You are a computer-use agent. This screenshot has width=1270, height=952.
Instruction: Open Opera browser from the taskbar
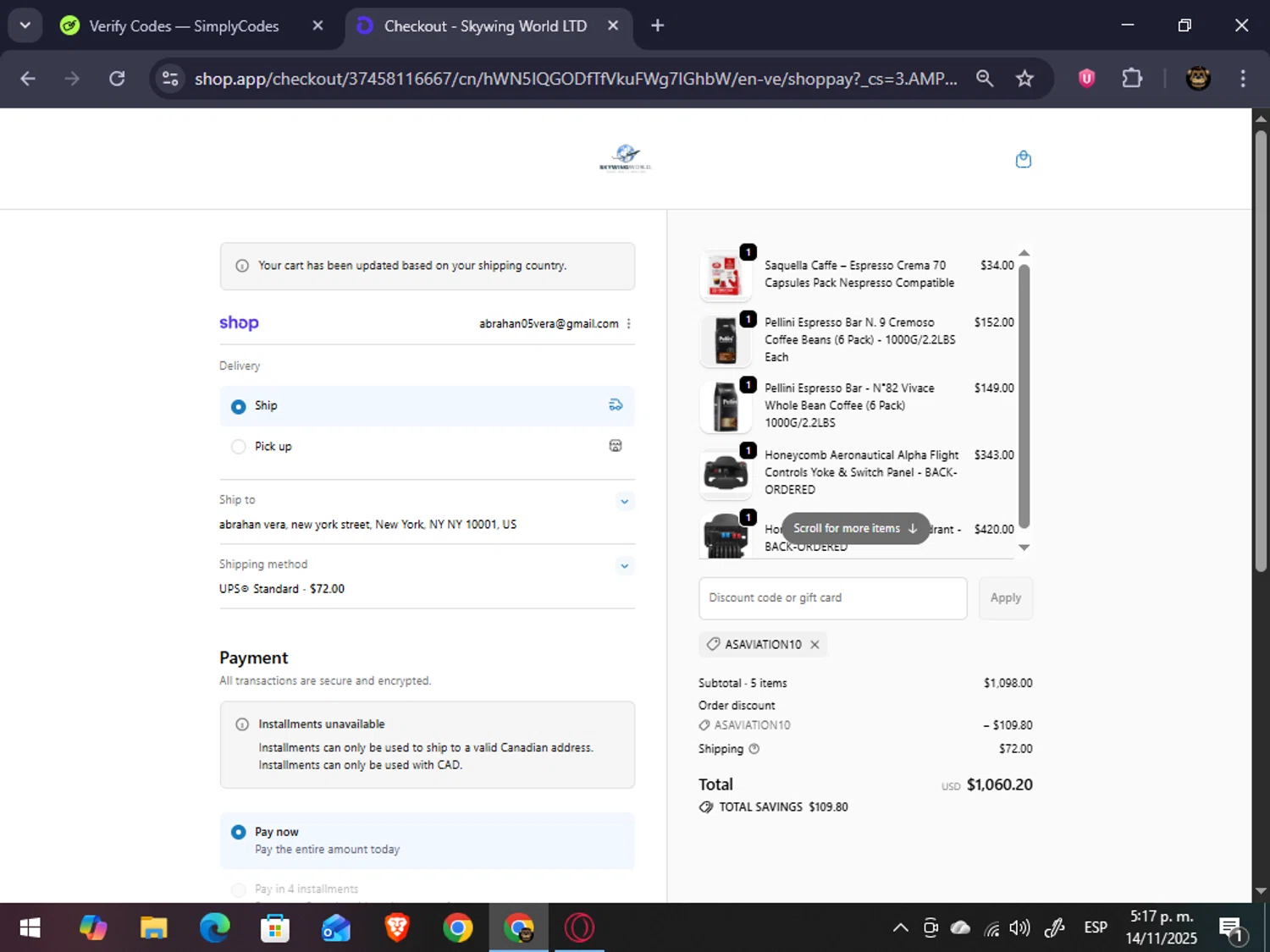tap(580, 928)
